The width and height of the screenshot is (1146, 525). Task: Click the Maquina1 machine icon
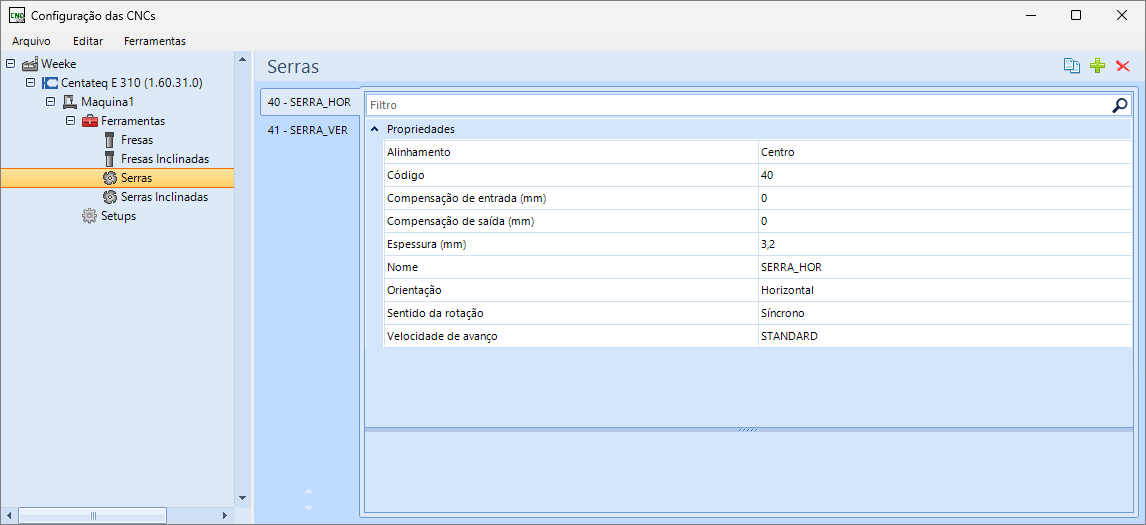point(69,102)
